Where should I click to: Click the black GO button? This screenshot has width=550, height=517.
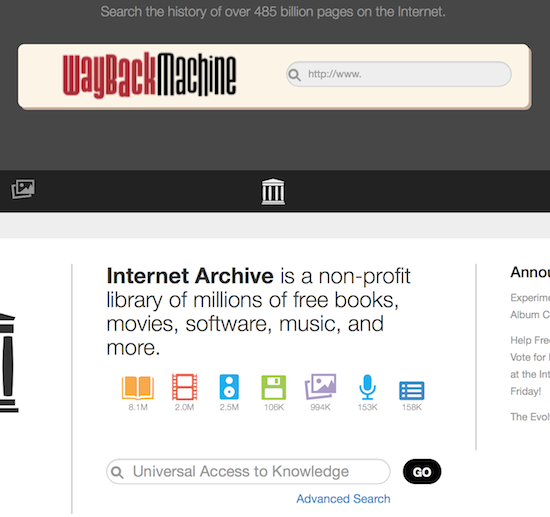tap(422, 471)
